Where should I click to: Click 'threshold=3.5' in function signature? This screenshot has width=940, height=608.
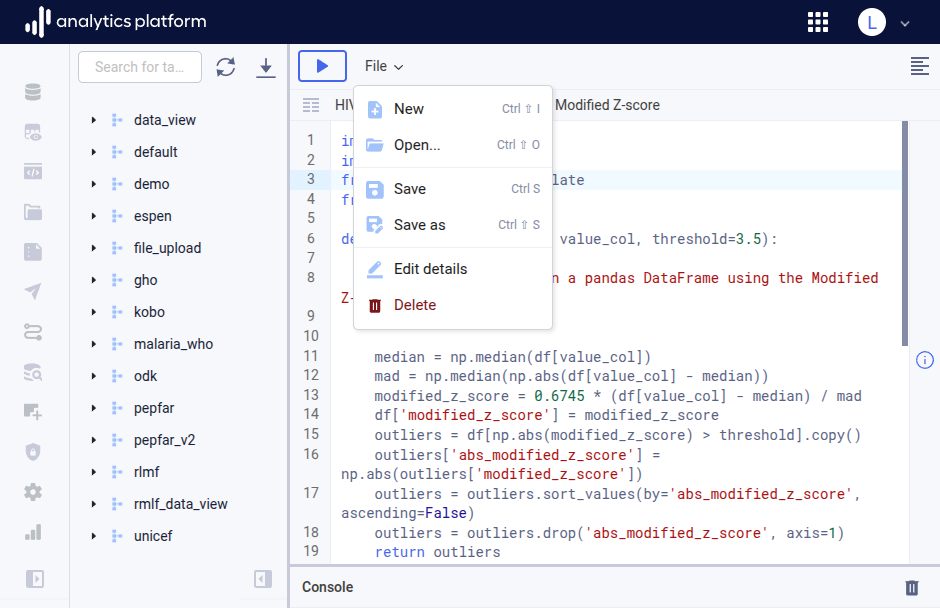click(706, 239)
